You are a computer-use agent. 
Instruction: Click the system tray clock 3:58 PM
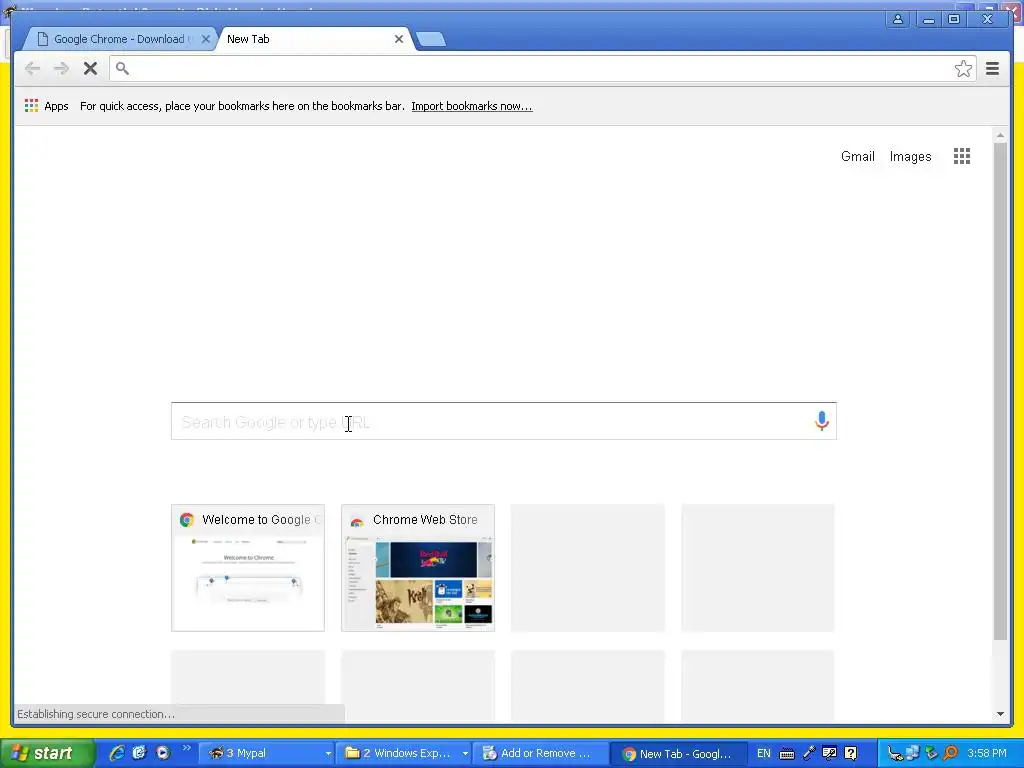click(x=987, y=754)
